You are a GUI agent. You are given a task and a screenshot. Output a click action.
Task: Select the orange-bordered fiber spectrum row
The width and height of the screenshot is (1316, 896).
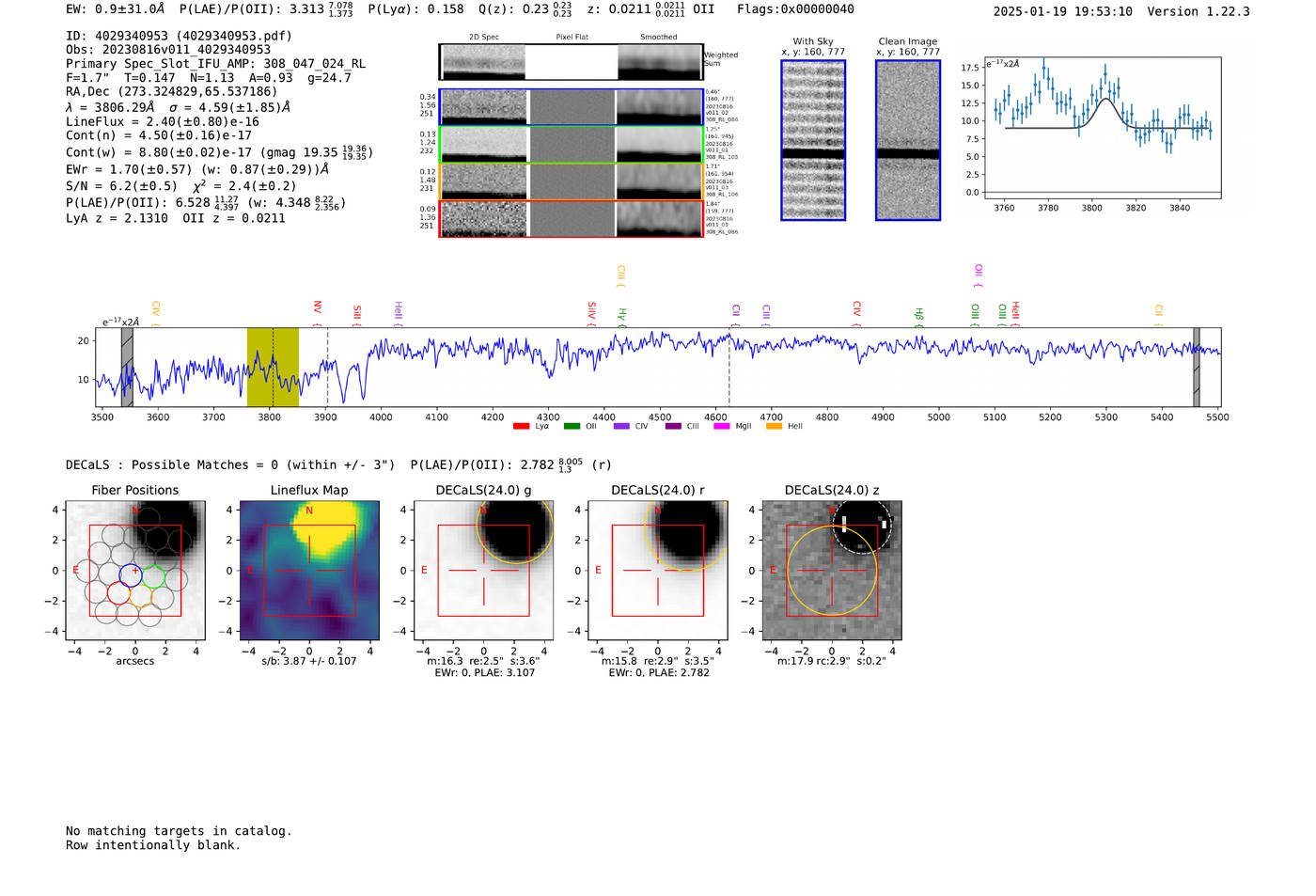(x=572, y=181)
